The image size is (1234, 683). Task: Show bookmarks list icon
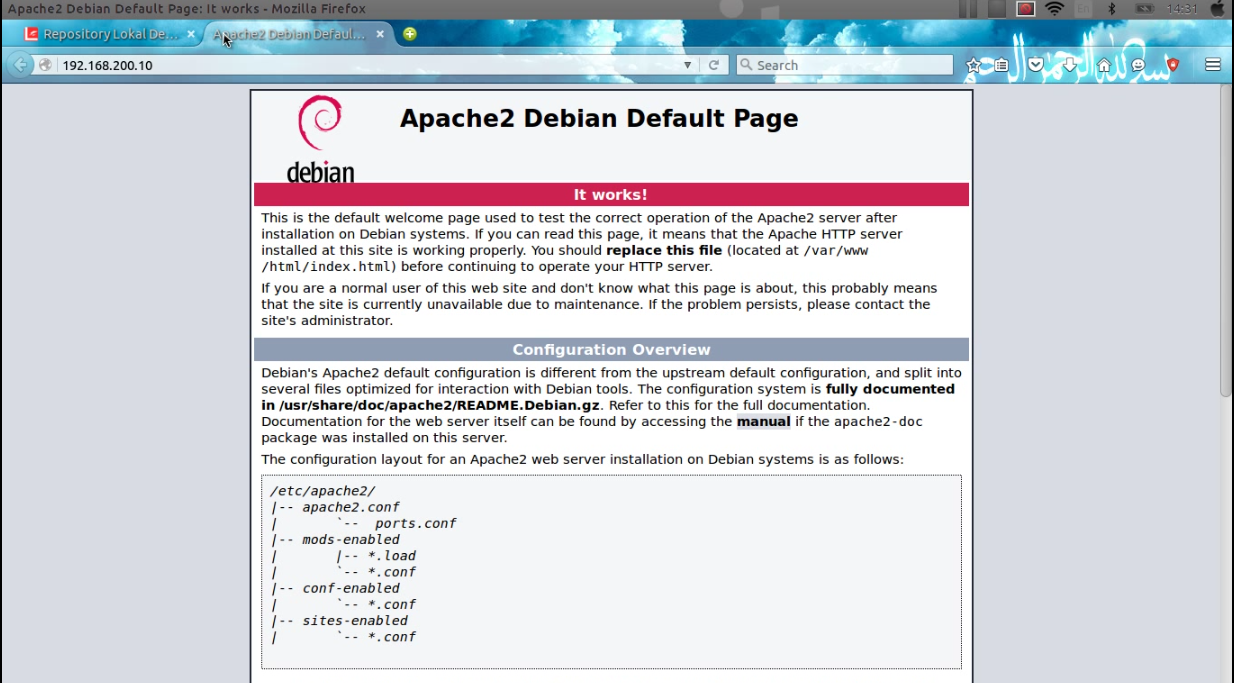point(1001,65)
